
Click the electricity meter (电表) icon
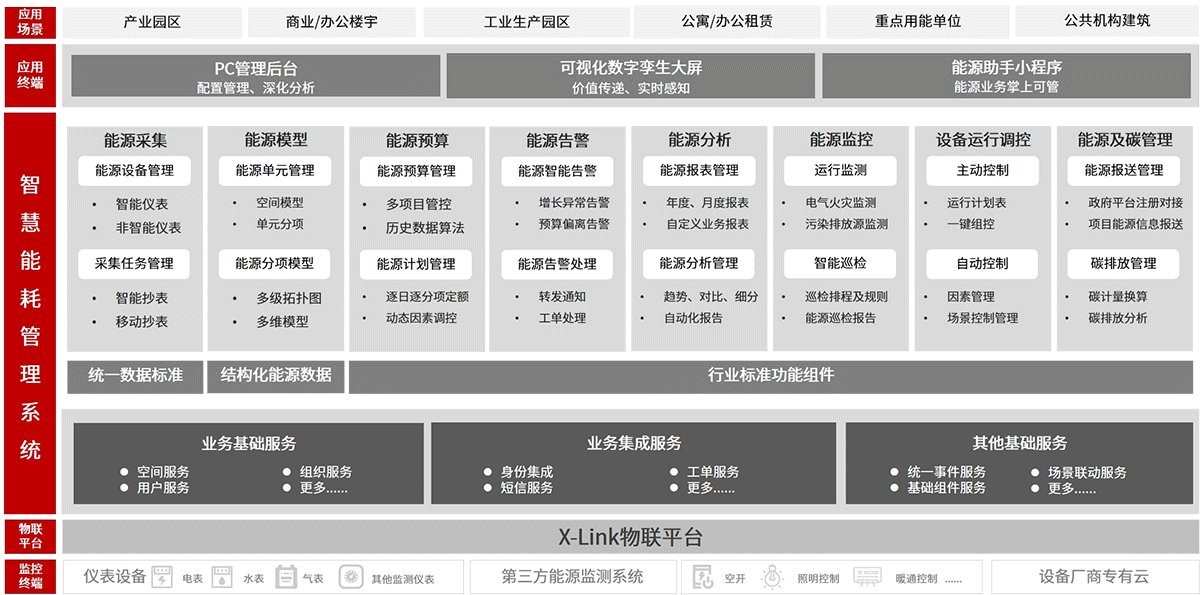[x=164, y=577]
